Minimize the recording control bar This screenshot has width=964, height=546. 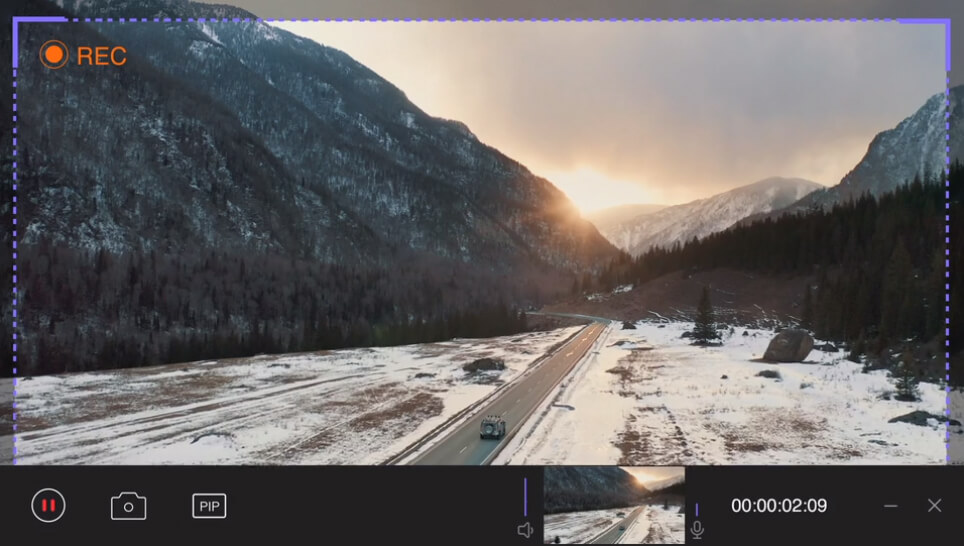click(x=891, y=506)
